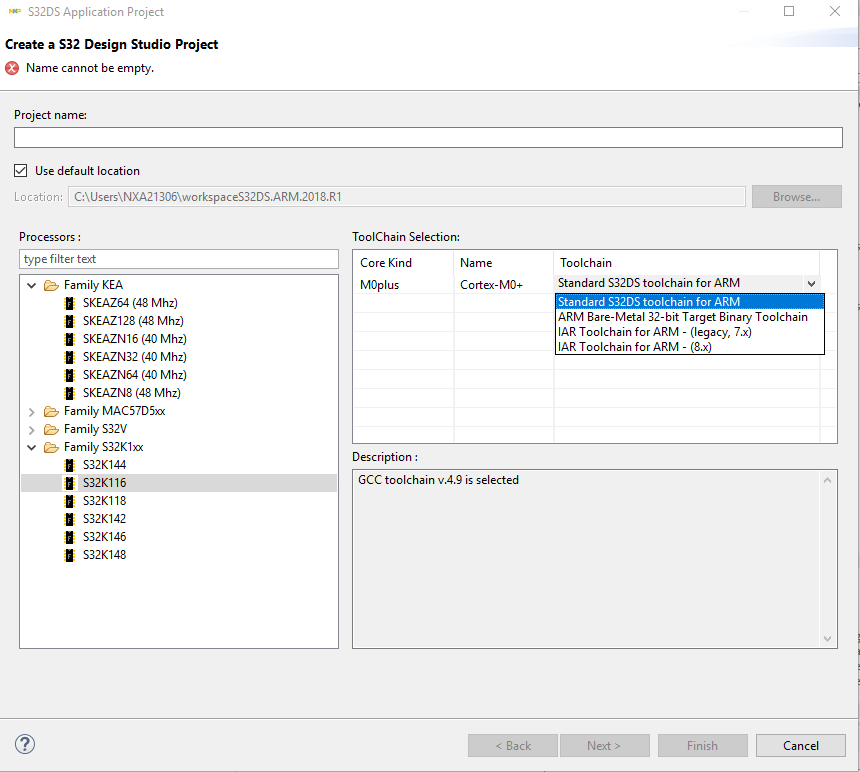Select S32K142 processor label
This screenshot has width=860, height=772.
coord(104,519)
